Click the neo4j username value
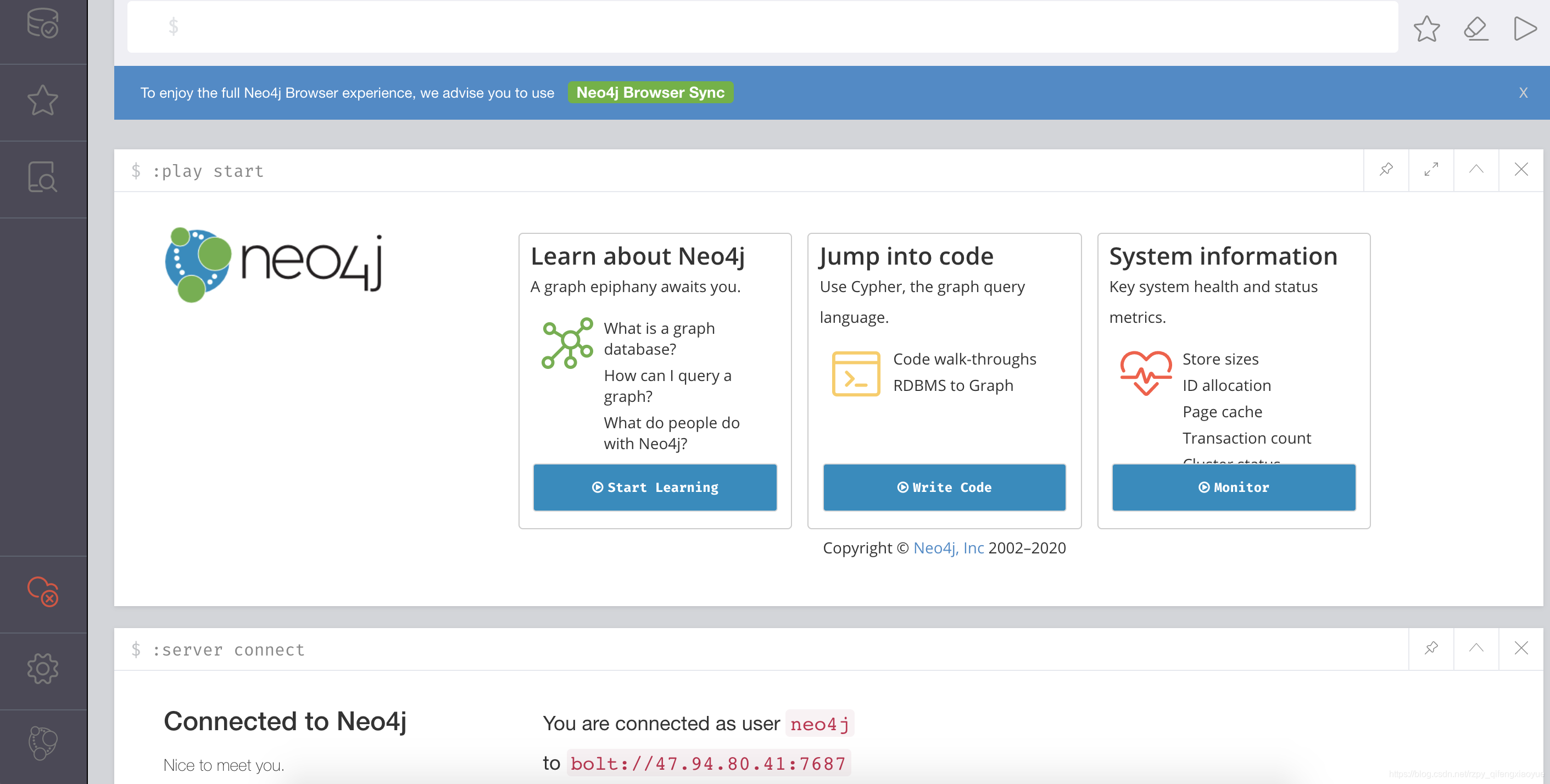The width and height of the screenshot is (1550, 784). pyautogui.click(x=819, y=724)
